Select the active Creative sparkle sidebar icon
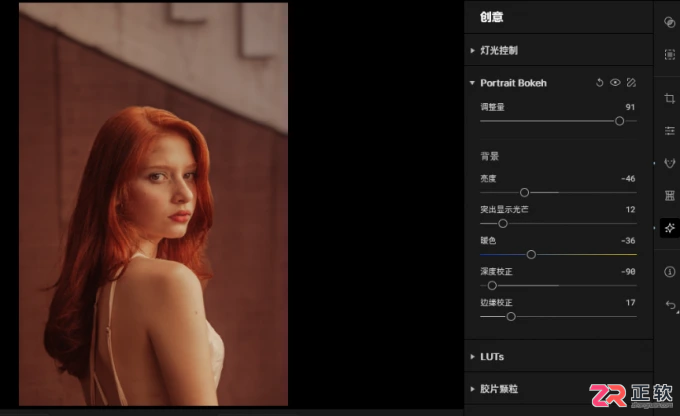This screenshot has width=680, height=416. (670, 228)
